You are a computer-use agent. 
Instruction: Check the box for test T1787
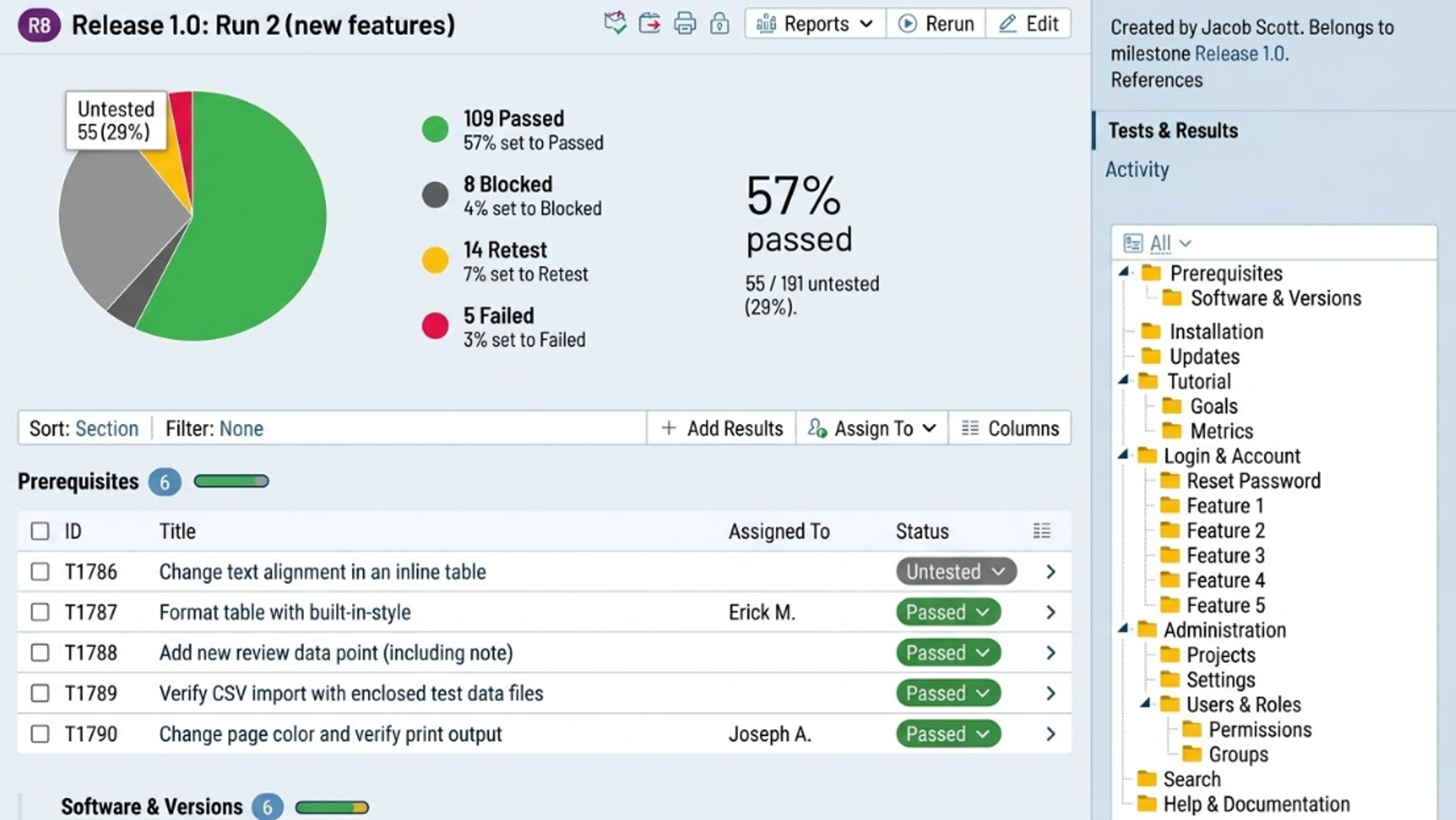coord(40,612)
